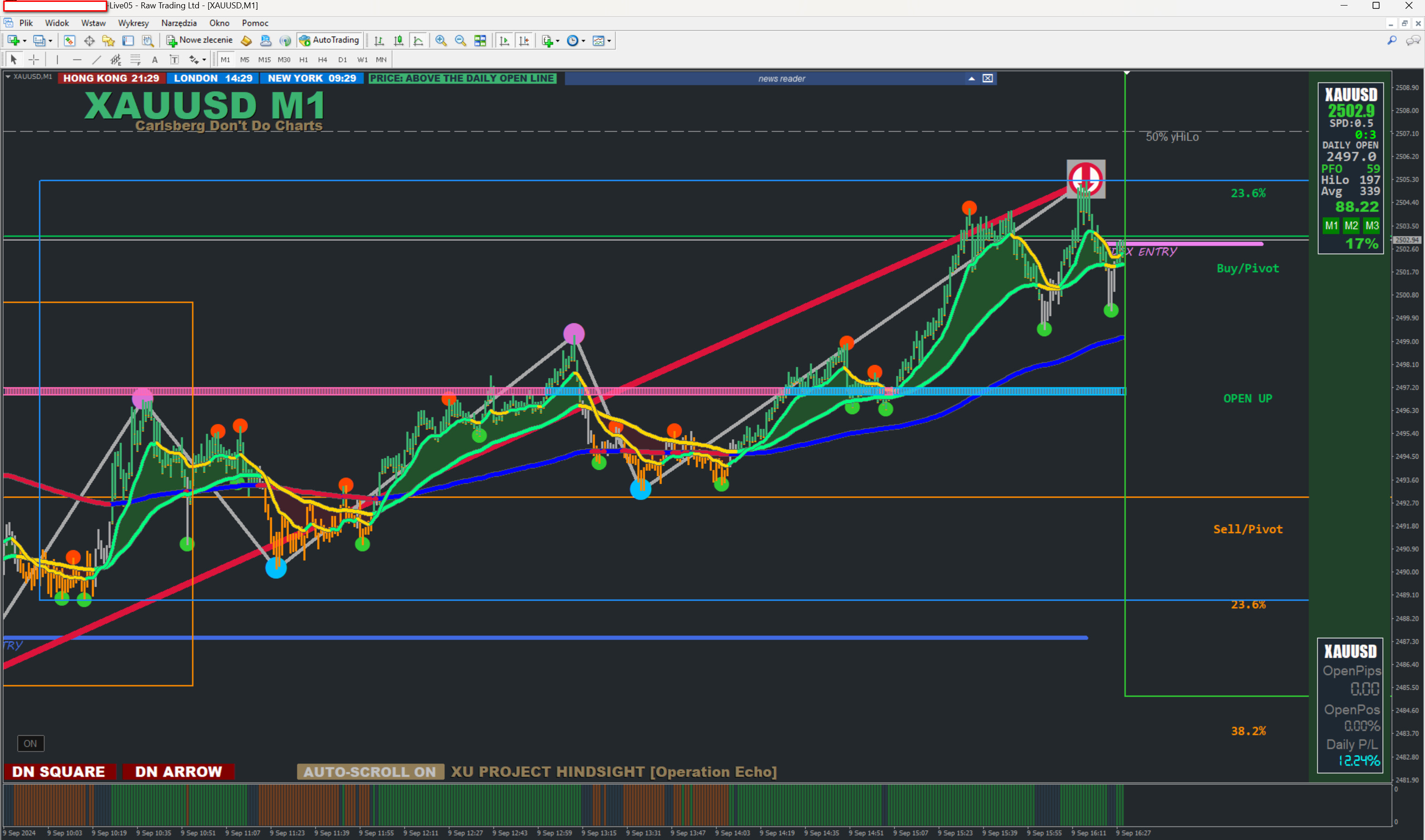
Task: Toggle the ON button on chart
Action: (x=31, y=743)
